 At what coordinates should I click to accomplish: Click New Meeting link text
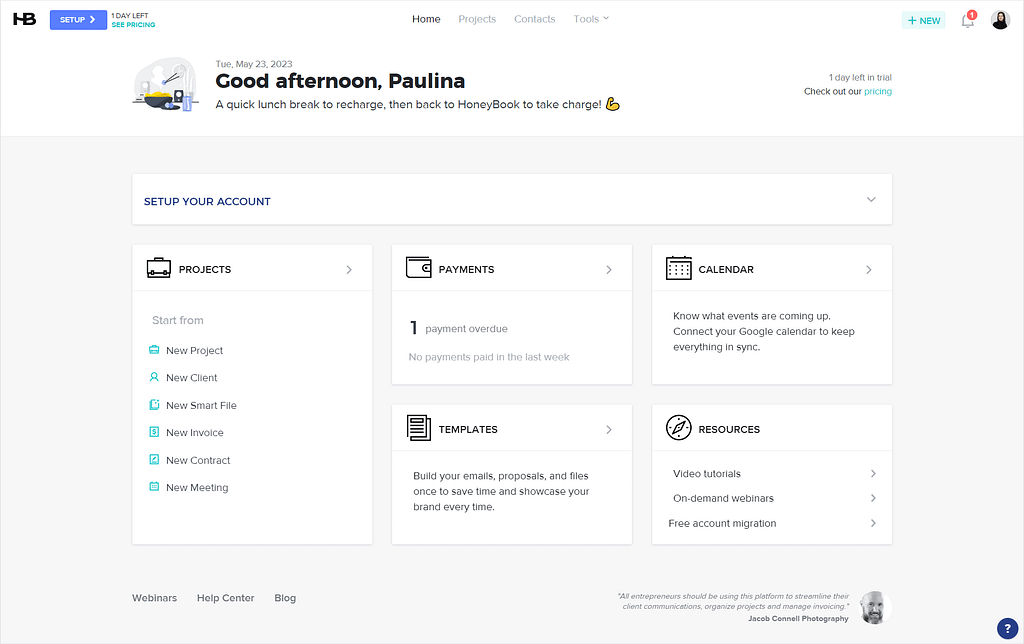point(197,488)
